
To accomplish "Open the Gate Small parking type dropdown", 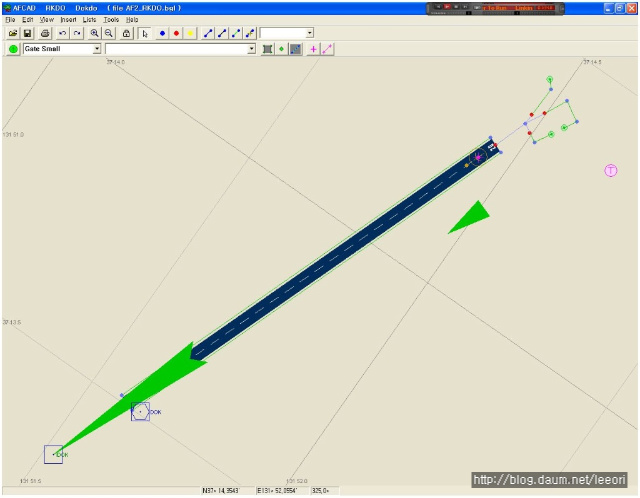I will [x=97, y=49].
